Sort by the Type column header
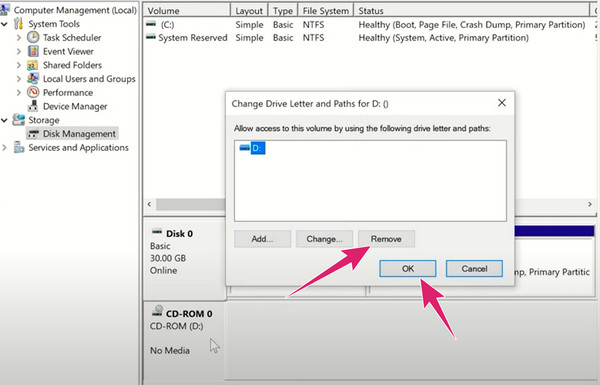 [x=283, y=11]
